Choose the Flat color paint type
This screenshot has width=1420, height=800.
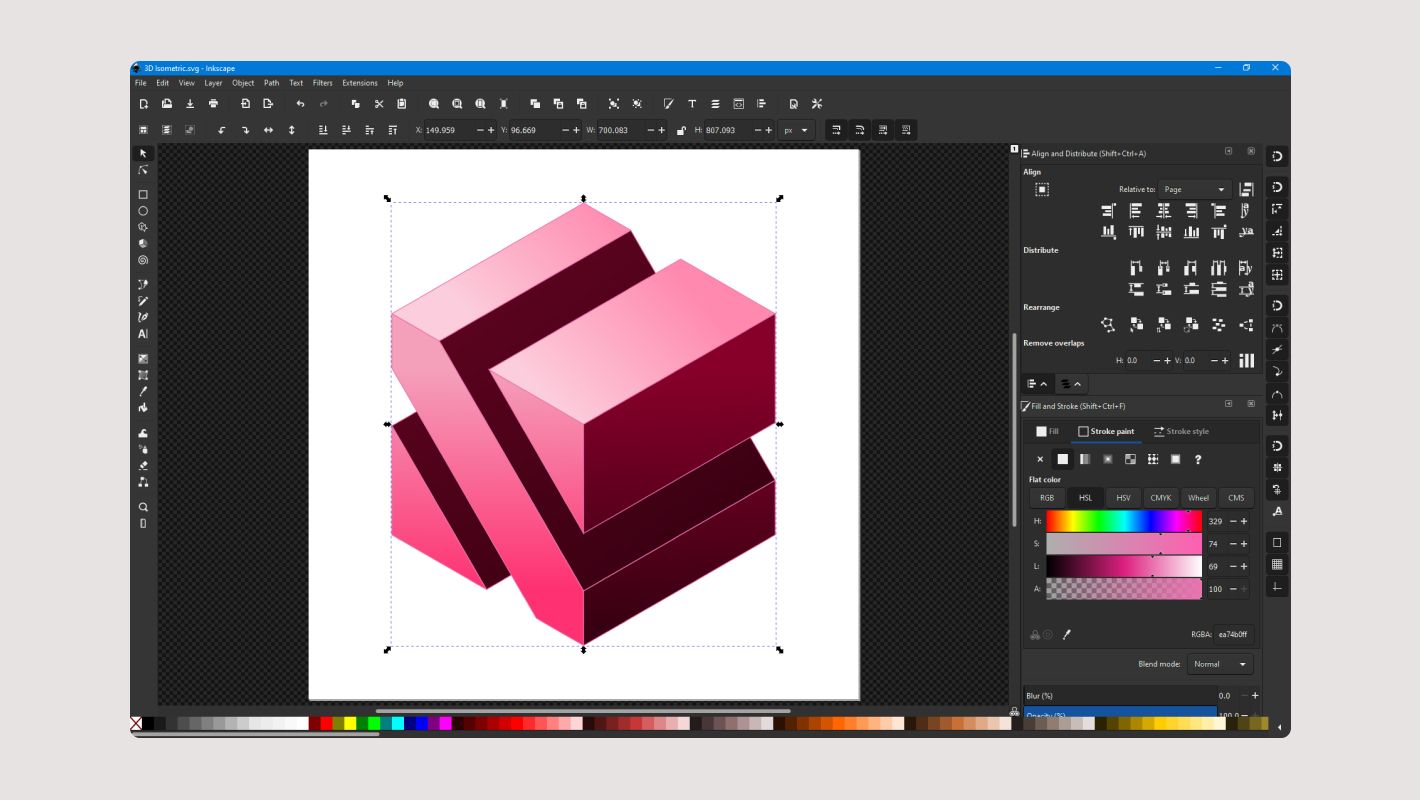click(x=1063, y=459)
